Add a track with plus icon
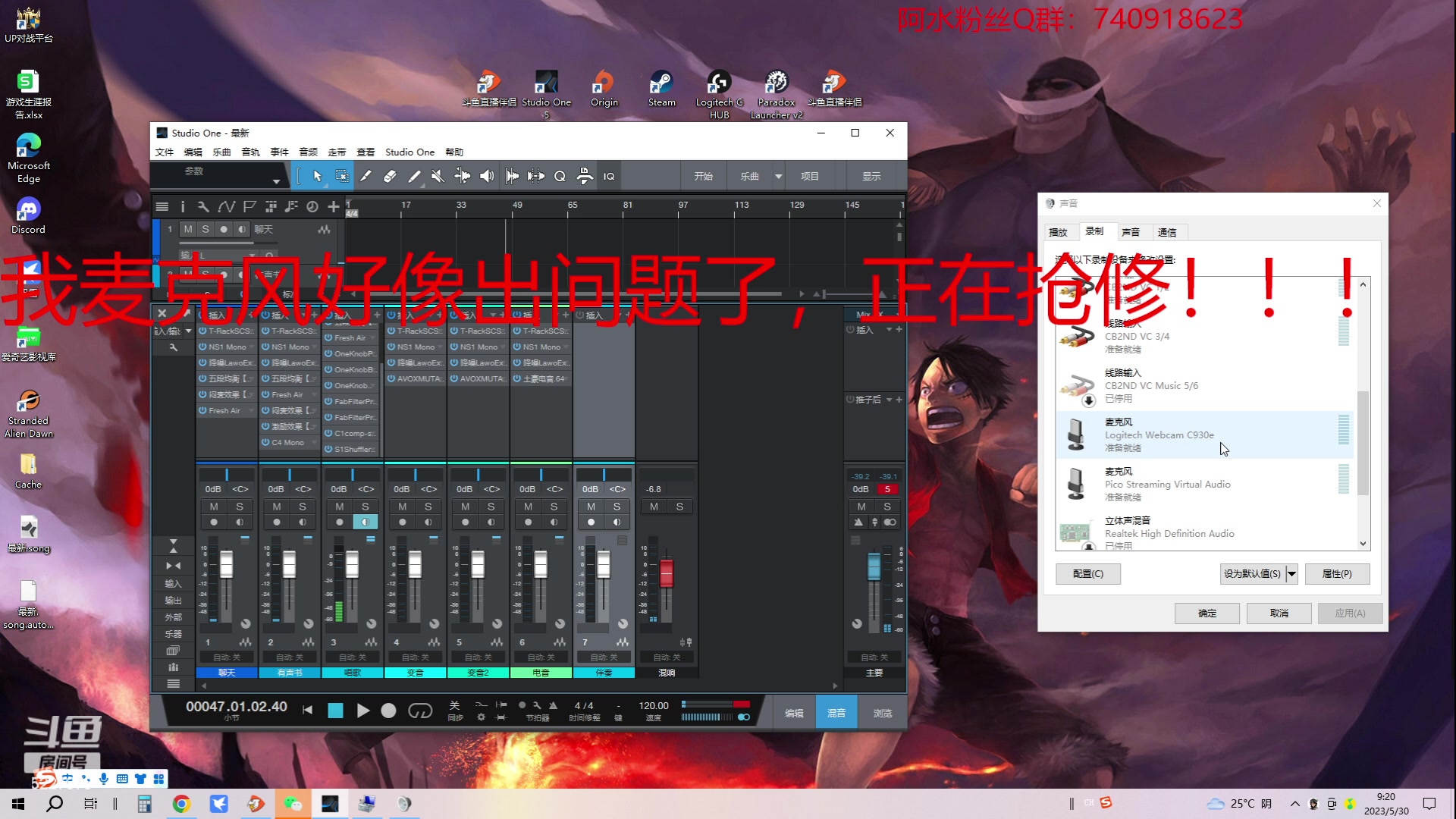 [x=333, y=206]
